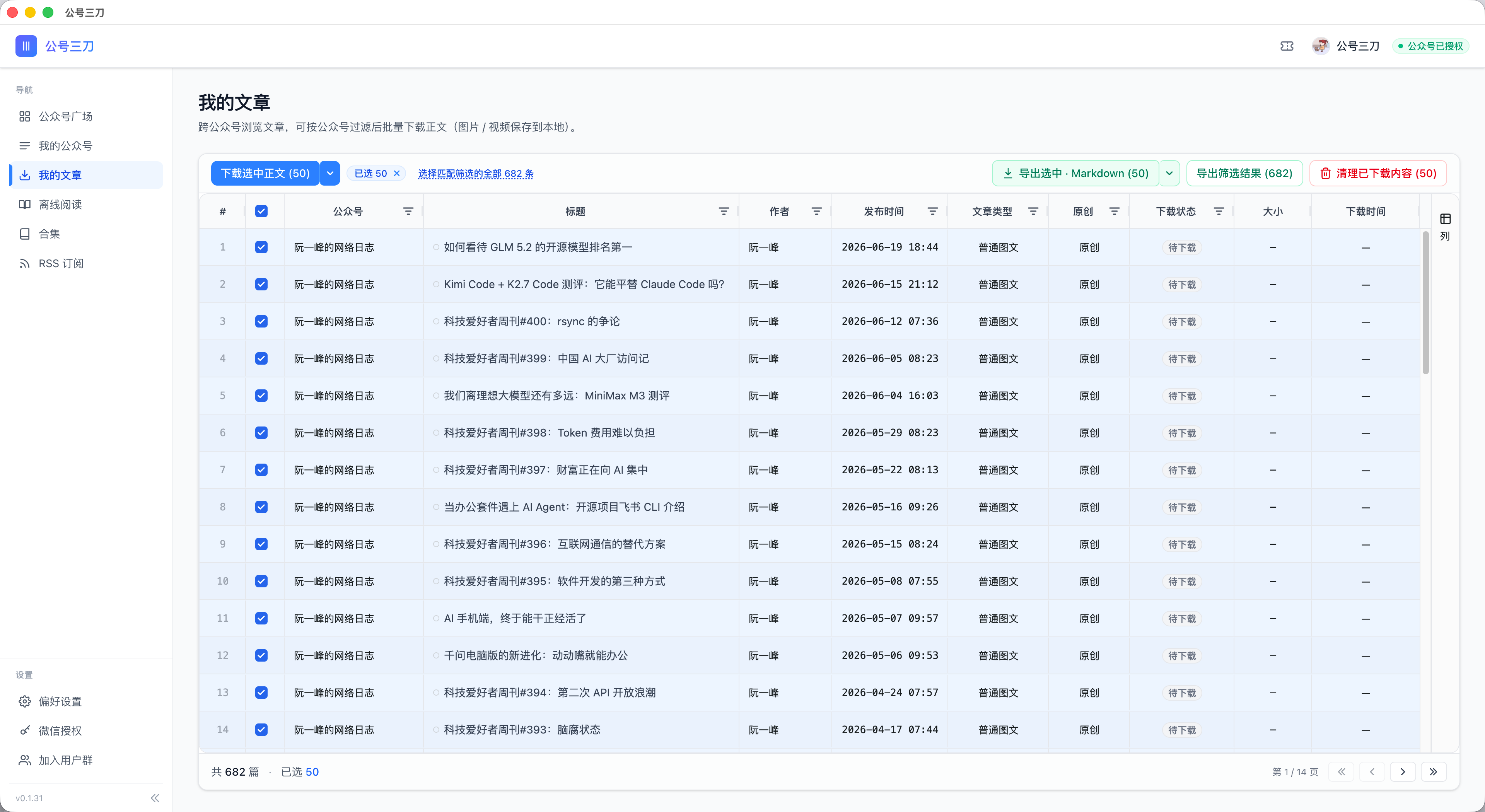This screenshot has width=1485, height=812.
Task: Toggle the select-all header checkbox
Action: pyautogui.click(x=261, y=211)
